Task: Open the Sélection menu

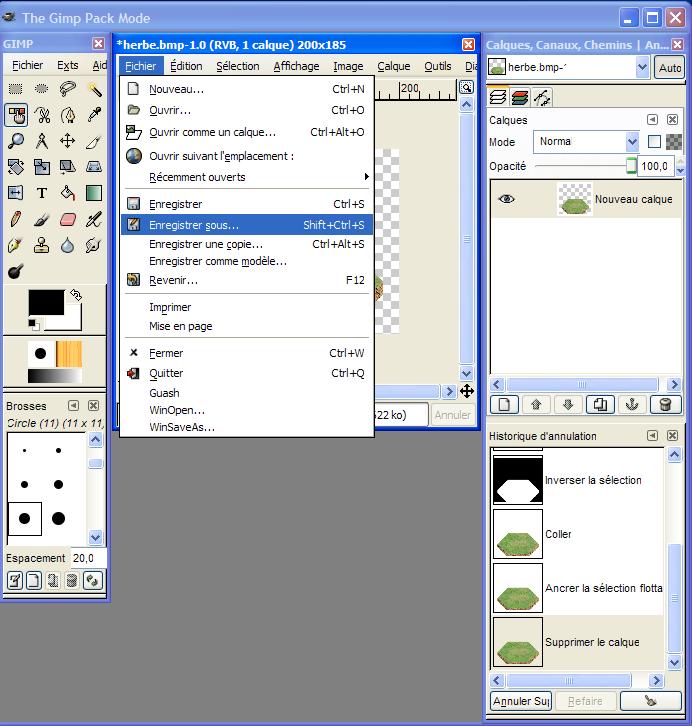Action: coord(237,66)
